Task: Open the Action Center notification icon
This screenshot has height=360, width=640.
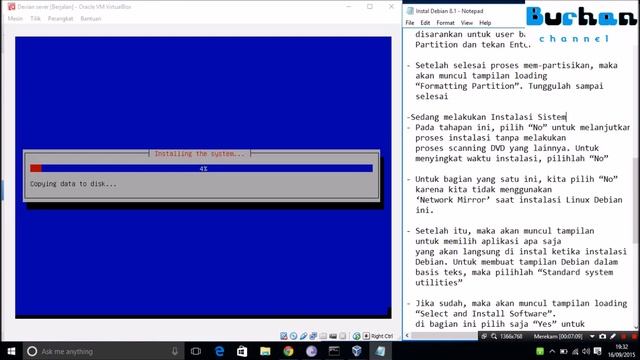Action: [598, 351]
